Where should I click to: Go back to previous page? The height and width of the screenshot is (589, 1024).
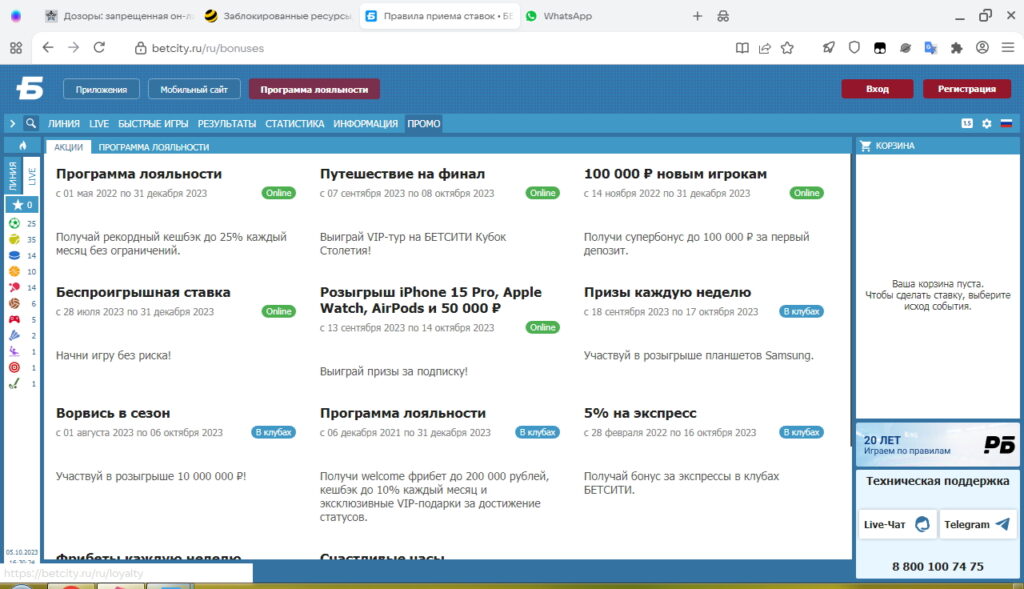pyautogui.click(x=48, y=48)
